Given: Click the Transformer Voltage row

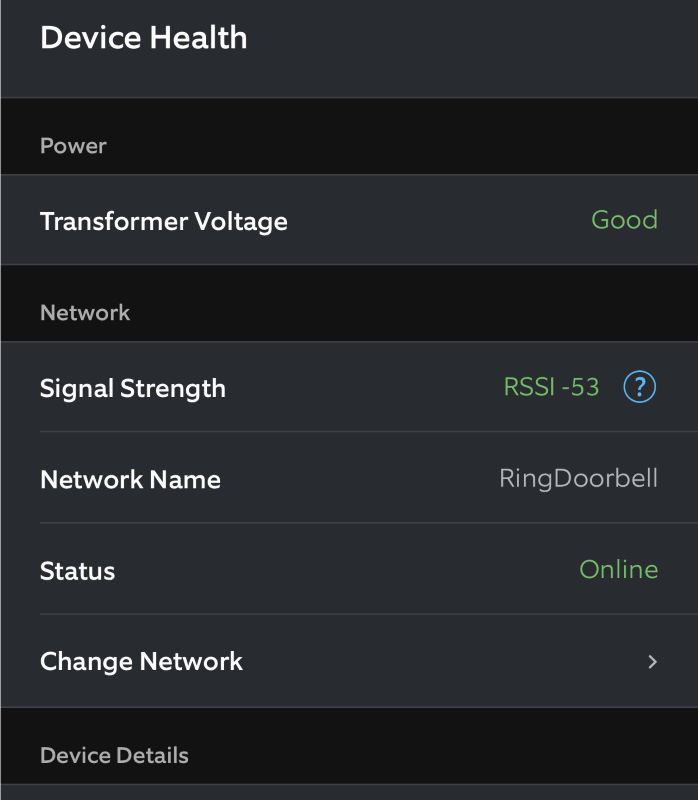Looking at the screenshot, I should click(x=350, y=220).
